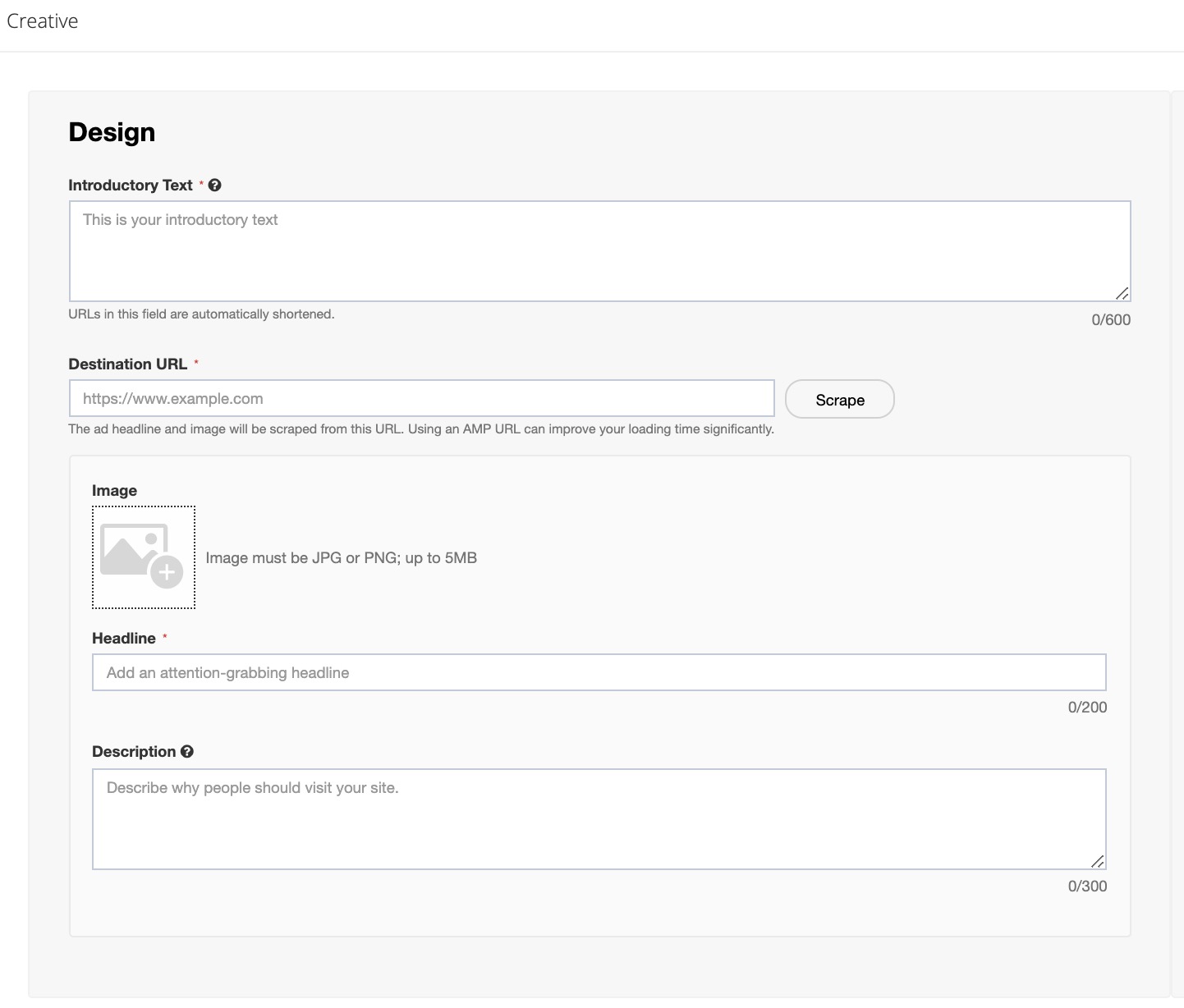The image size is (1184, 1008).
Task: Click the Introductory Text label
Action: point(131,186)
